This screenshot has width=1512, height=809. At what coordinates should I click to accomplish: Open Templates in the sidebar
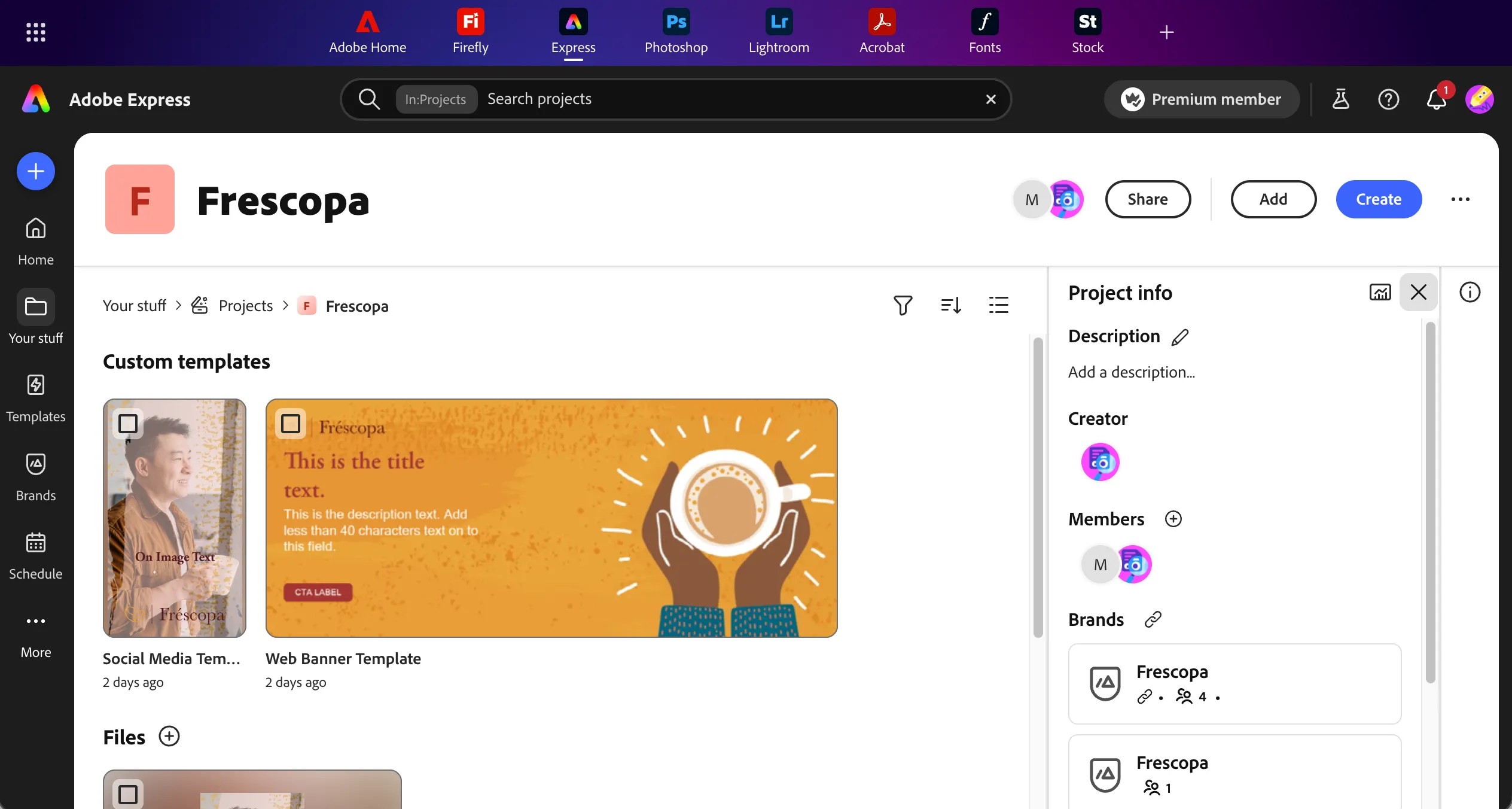[36, 399]
